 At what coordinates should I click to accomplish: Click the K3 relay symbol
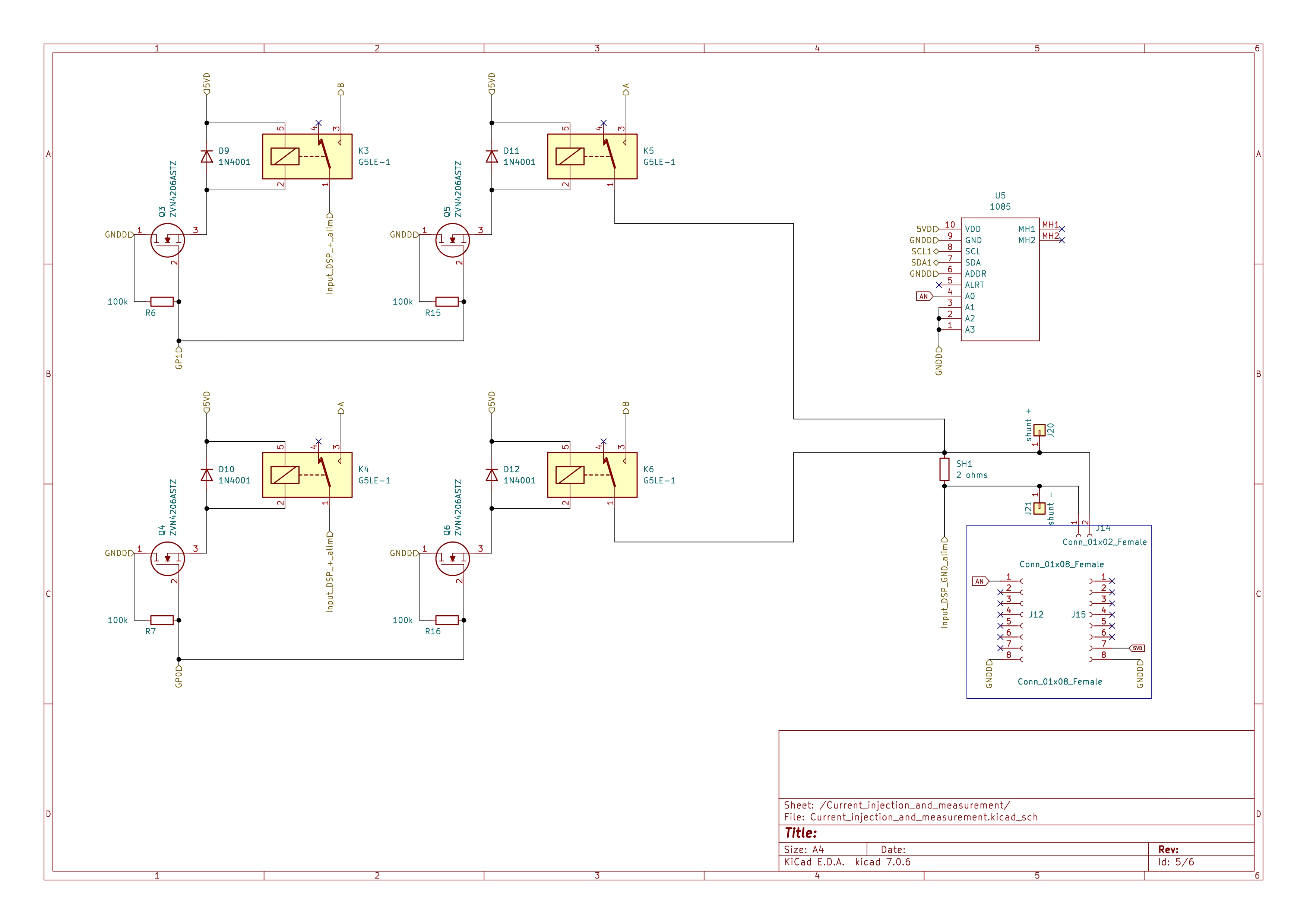click(307, 156)
